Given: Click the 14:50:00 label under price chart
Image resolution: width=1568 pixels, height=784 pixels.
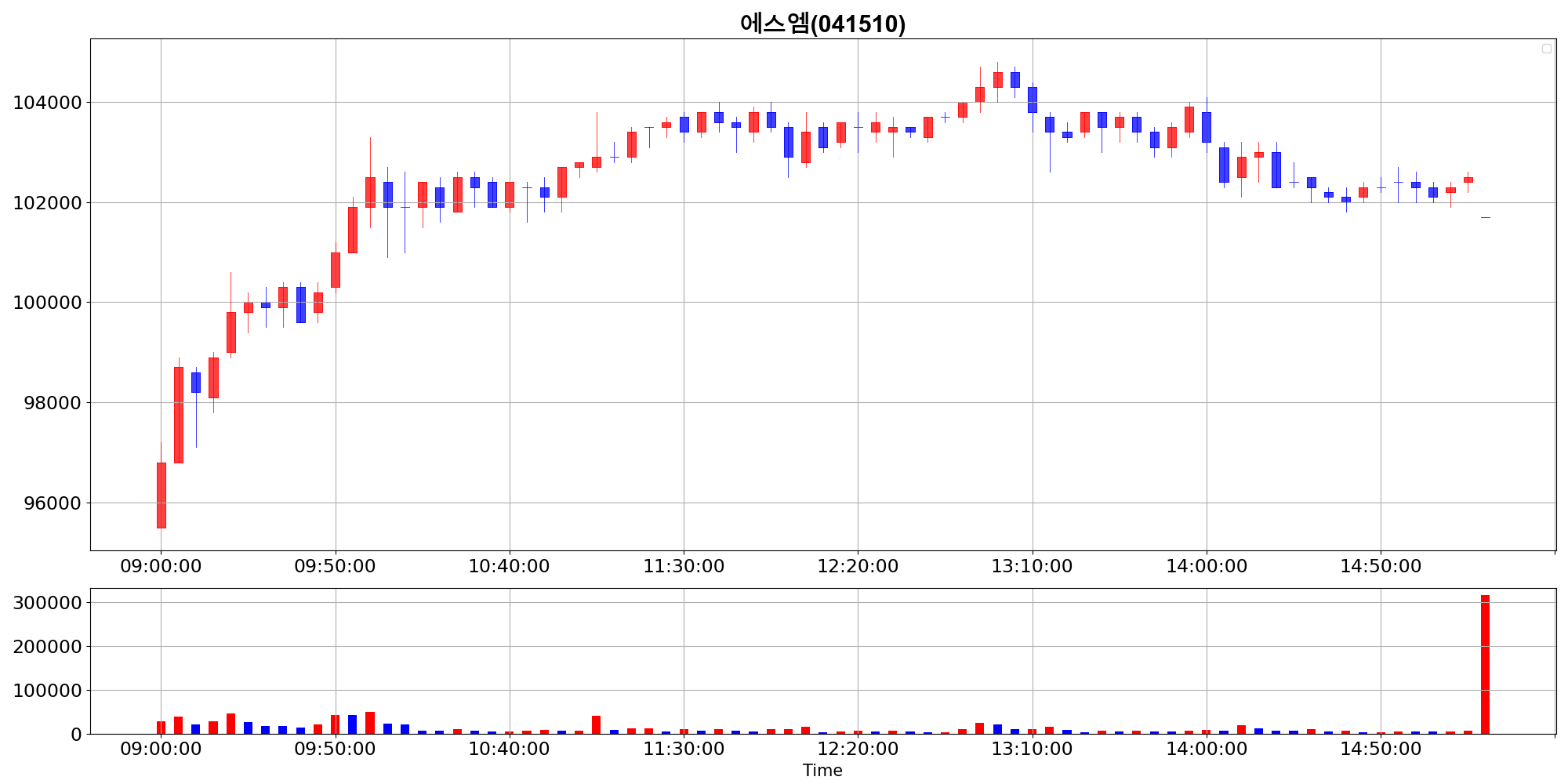Looking at the screenshot, I should tap(1381, 566).
